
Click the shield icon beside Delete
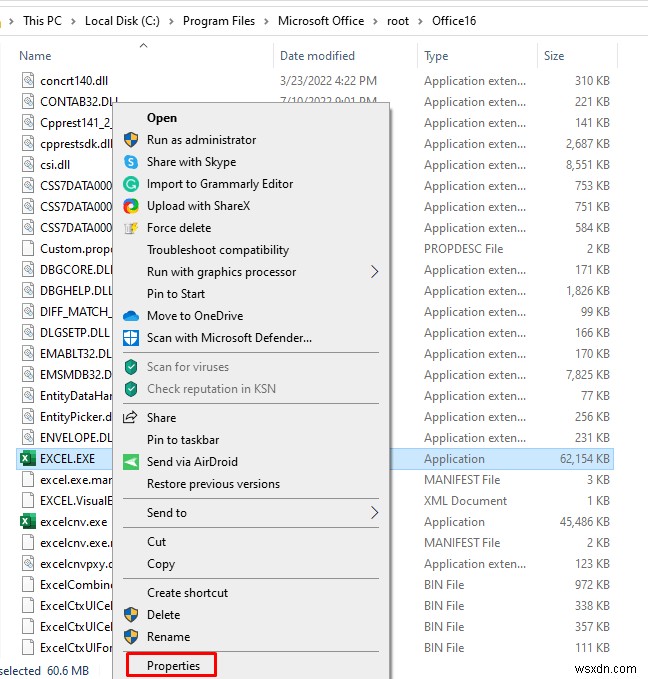pyautogui.click(x=131, y=614)
